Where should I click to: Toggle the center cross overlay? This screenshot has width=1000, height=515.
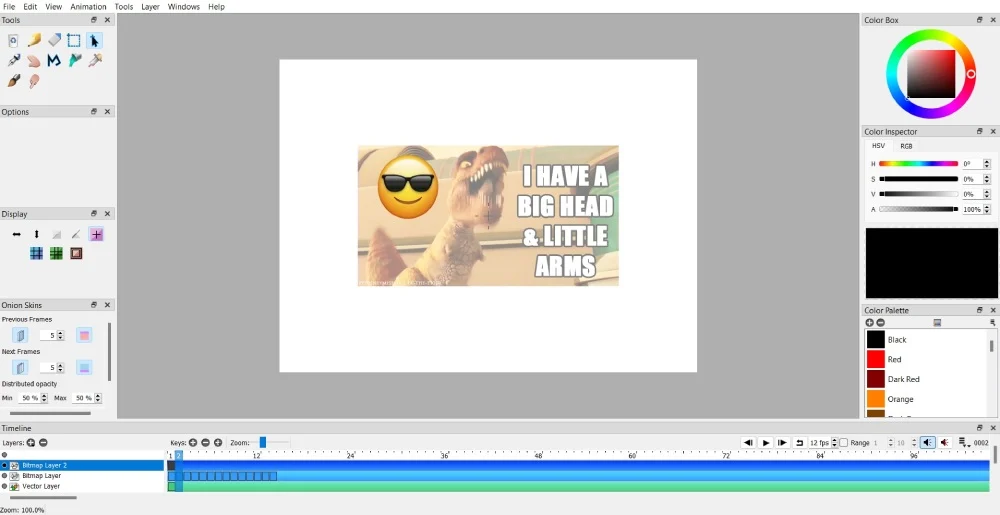pyautogui.click(x=96, y=235)
